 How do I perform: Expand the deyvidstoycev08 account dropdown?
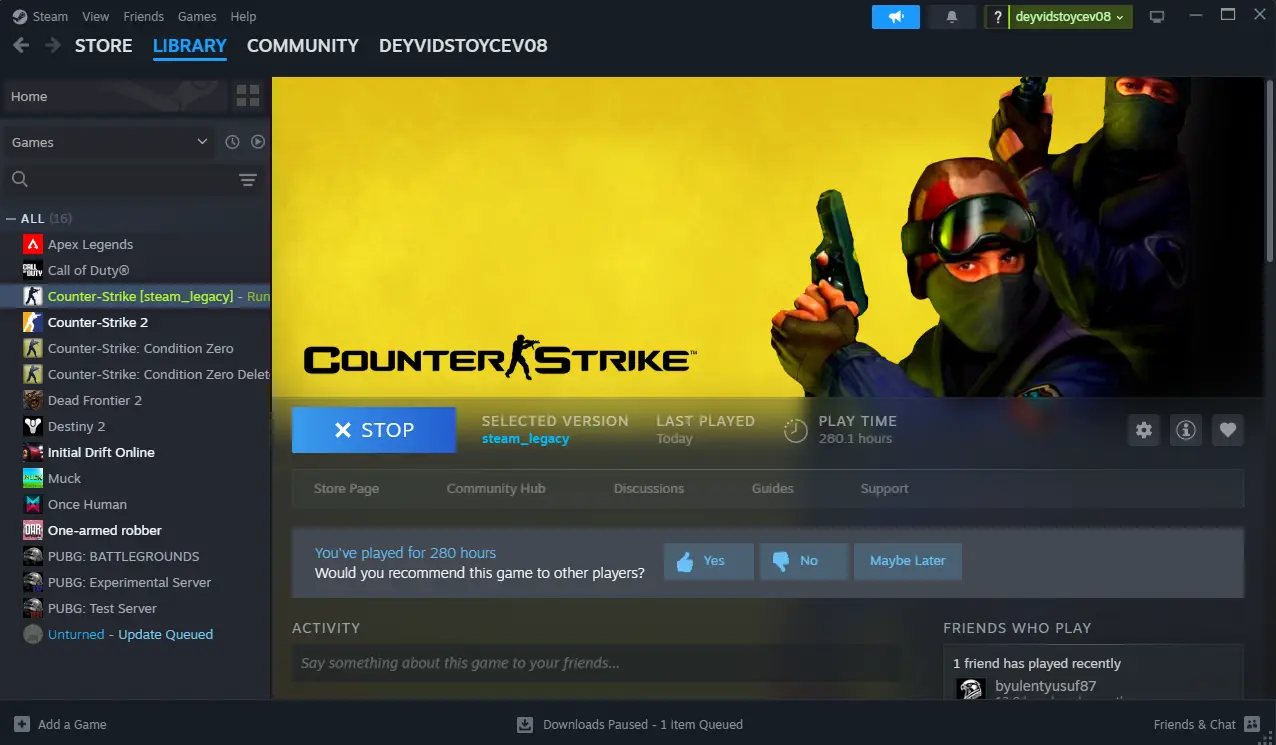1069,17
